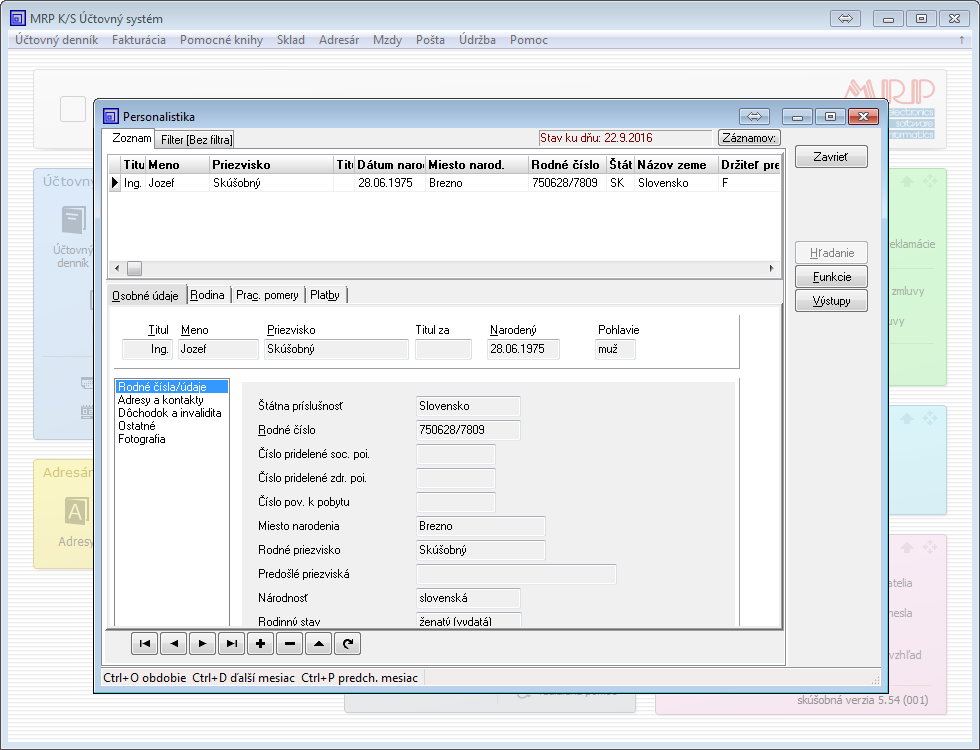
Task: Go to the first record in navigator
Action: point(145,644)
